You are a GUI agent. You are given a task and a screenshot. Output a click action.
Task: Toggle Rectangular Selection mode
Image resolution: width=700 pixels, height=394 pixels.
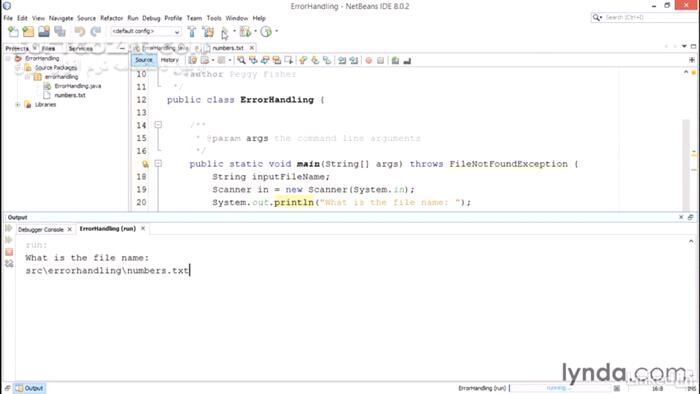tap(288, 60)
